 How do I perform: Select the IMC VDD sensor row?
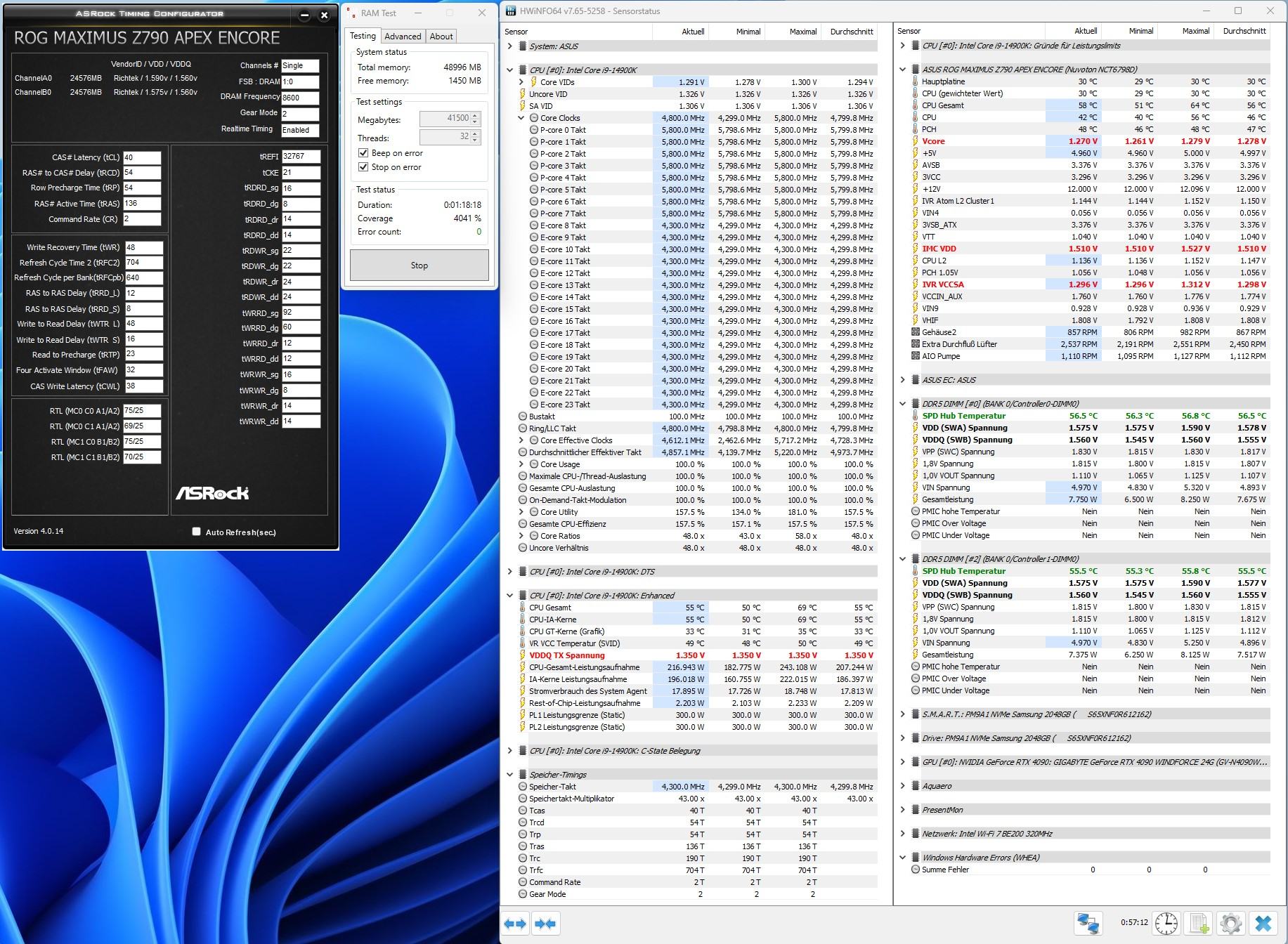(1091, 249)
